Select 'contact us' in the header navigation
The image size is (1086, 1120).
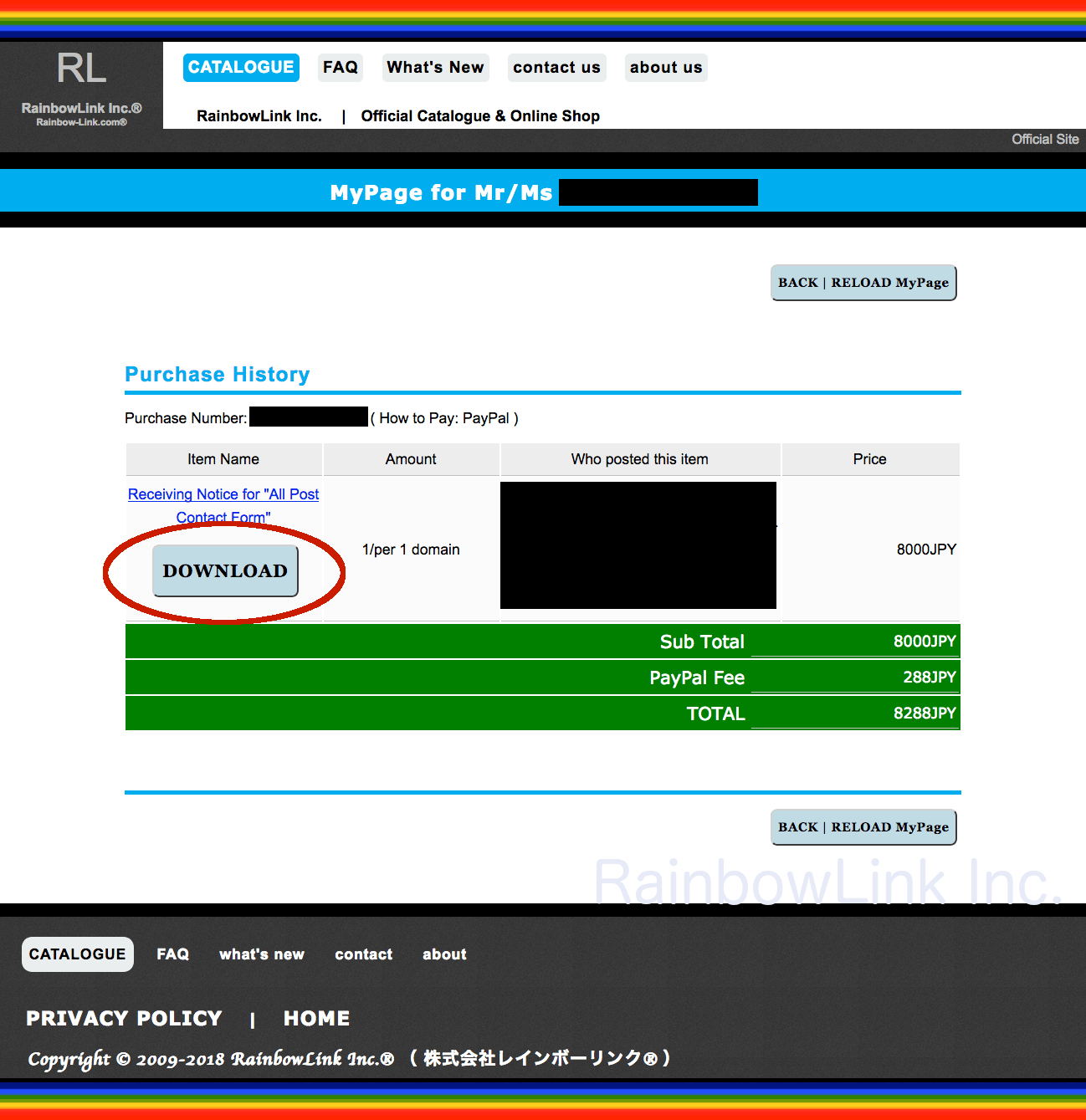point(556,68)
